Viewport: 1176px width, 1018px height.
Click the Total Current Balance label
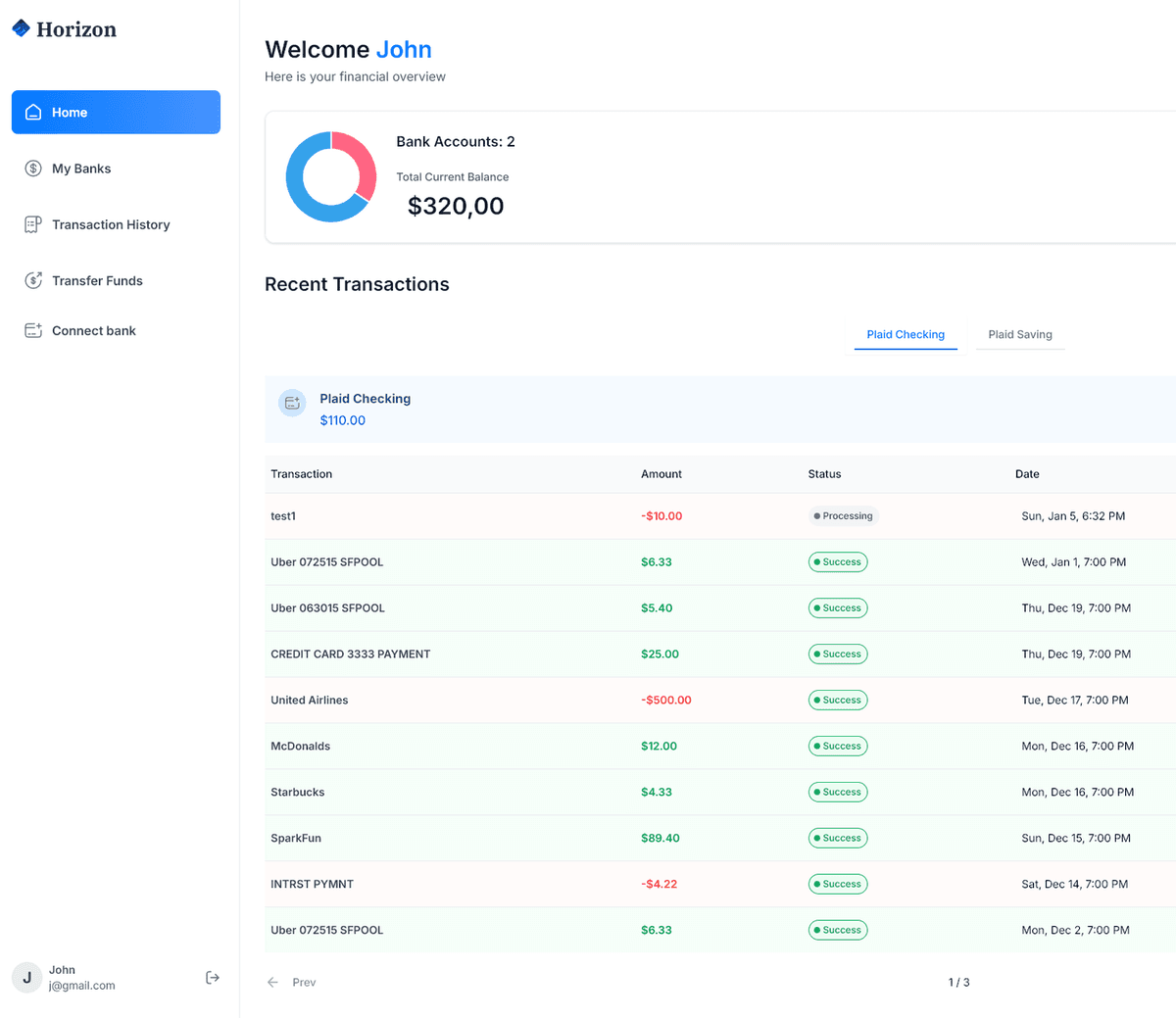[x=453, y=177]
